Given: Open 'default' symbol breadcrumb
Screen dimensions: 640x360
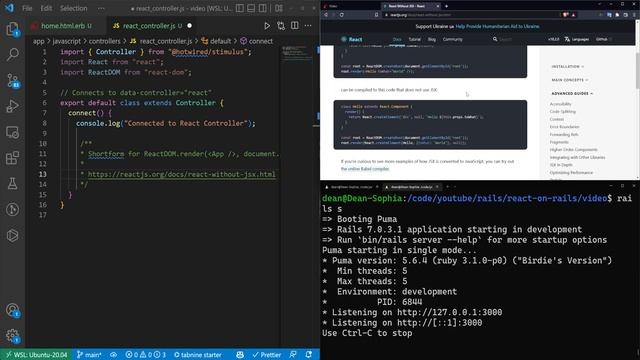Looking at the screenshot, I should point(216,41).
